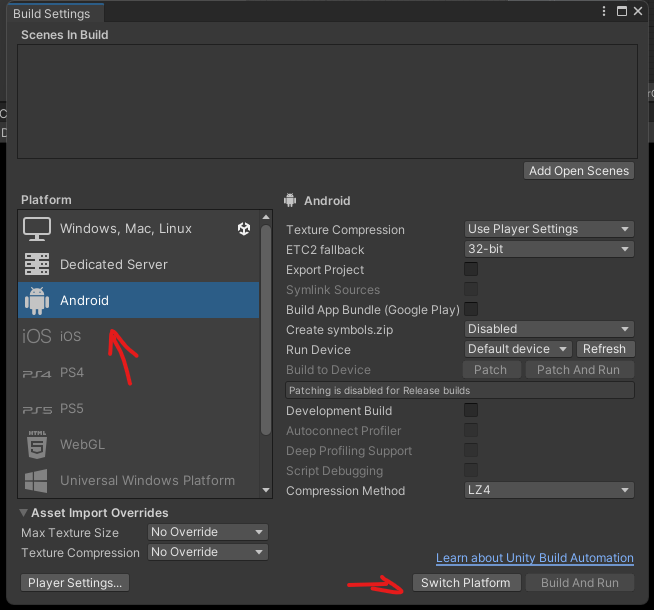Click the WebGL HTML5 shield icon
Viewport: 654px width, 610px height.
point(37,444)
